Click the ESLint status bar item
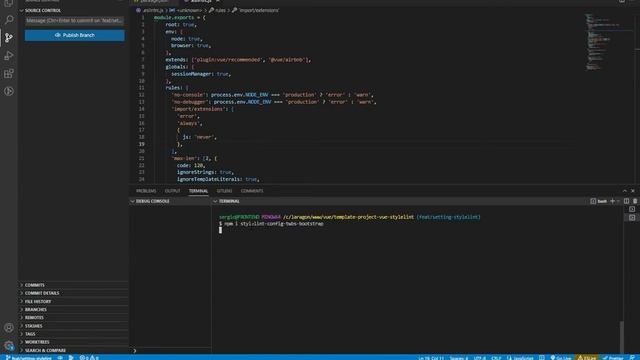 tap(587, 358)
